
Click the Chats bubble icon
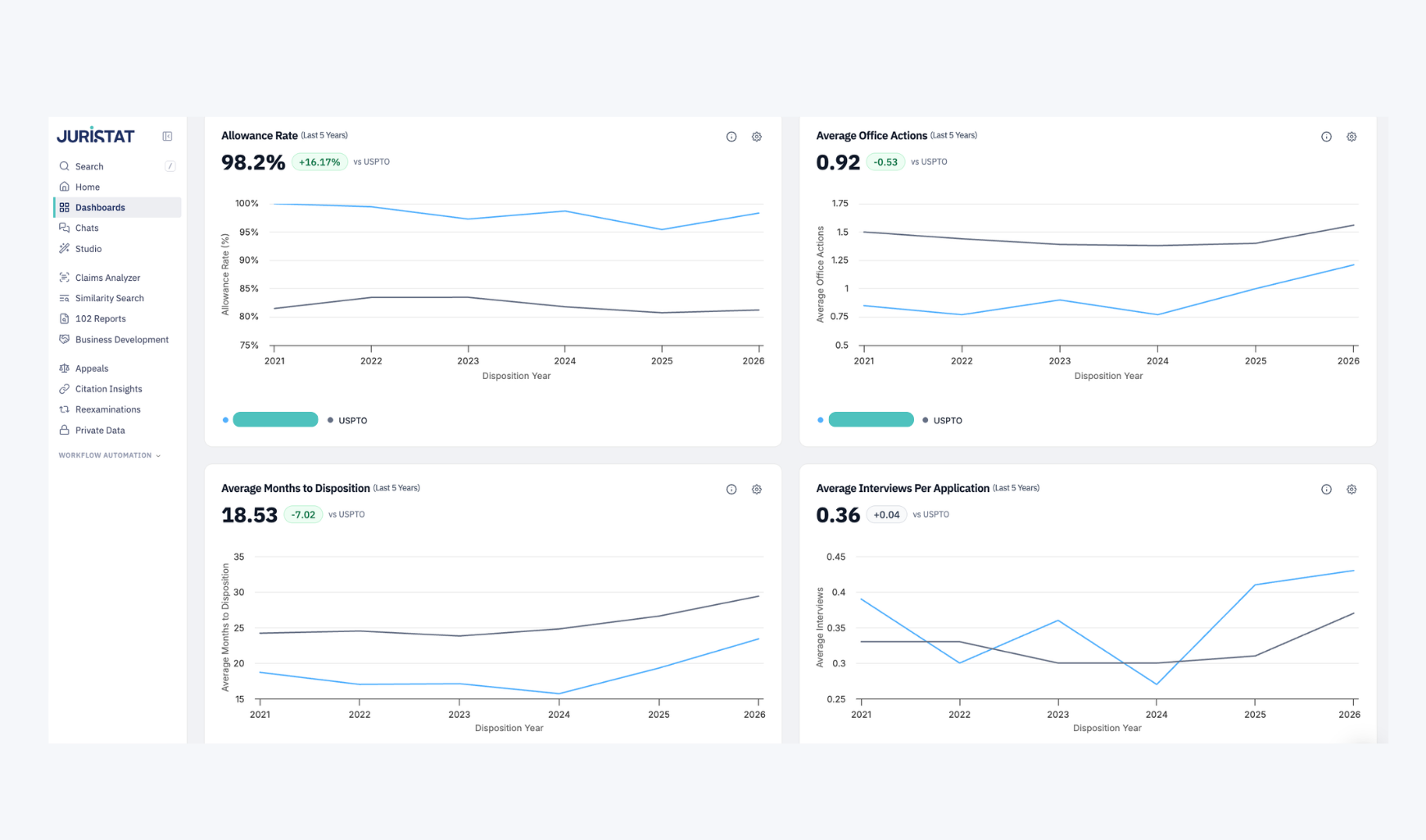pyautogui.click(x=64, y=228)
